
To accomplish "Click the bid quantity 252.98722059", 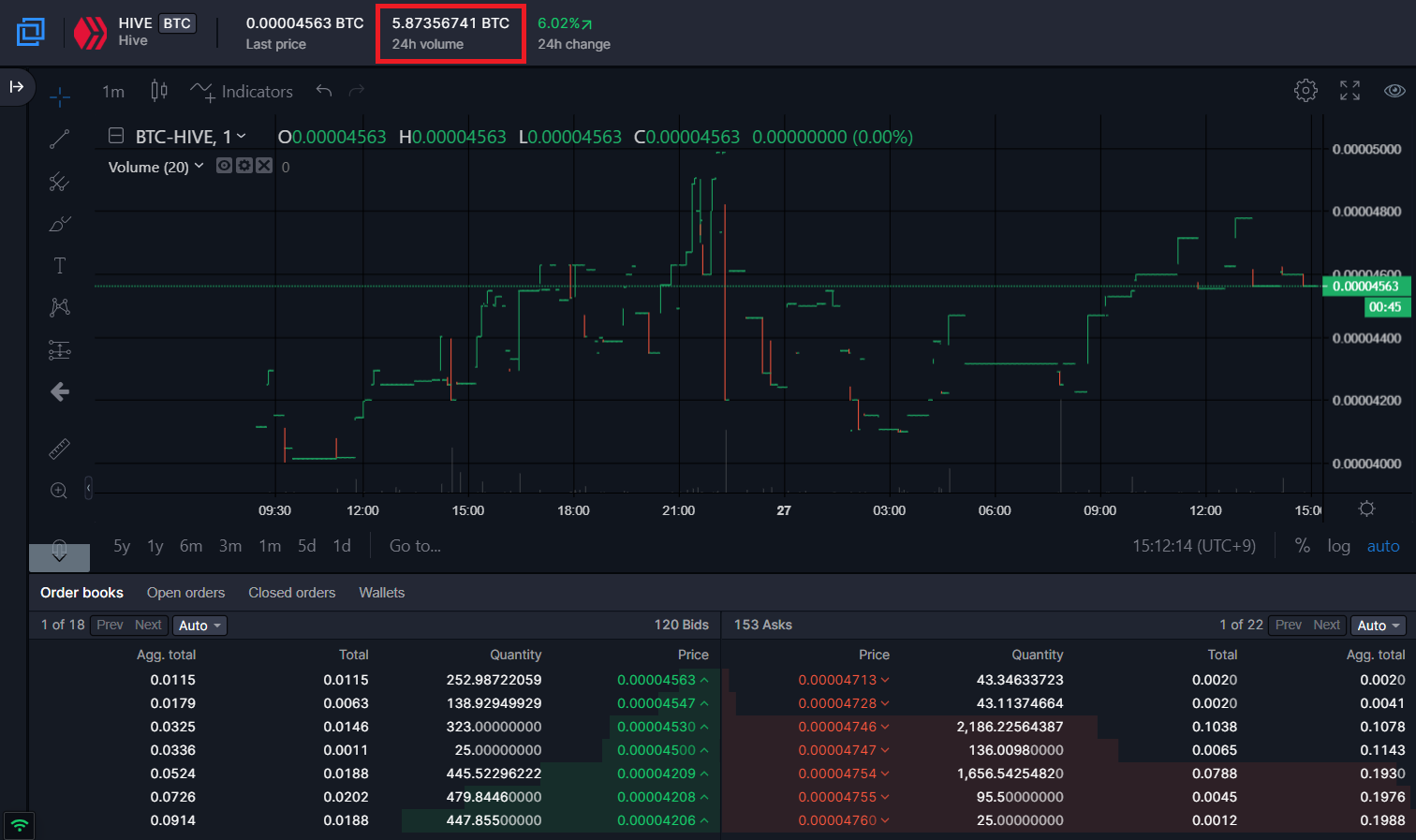I will pyautogui.click(x=494, y=680).
